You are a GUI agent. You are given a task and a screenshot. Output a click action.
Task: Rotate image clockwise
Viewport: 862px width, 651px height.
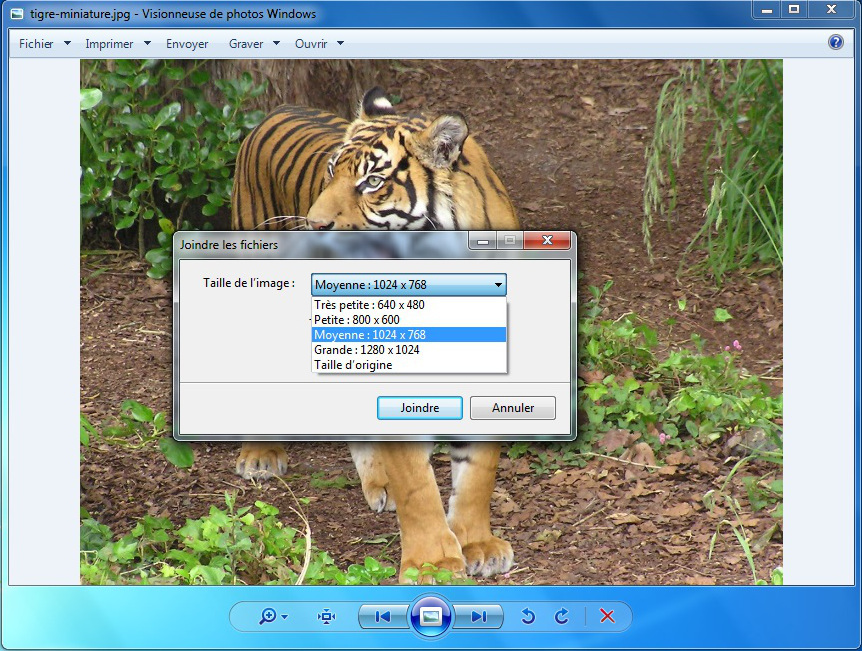pyautogui.click(x=561, y=616)
